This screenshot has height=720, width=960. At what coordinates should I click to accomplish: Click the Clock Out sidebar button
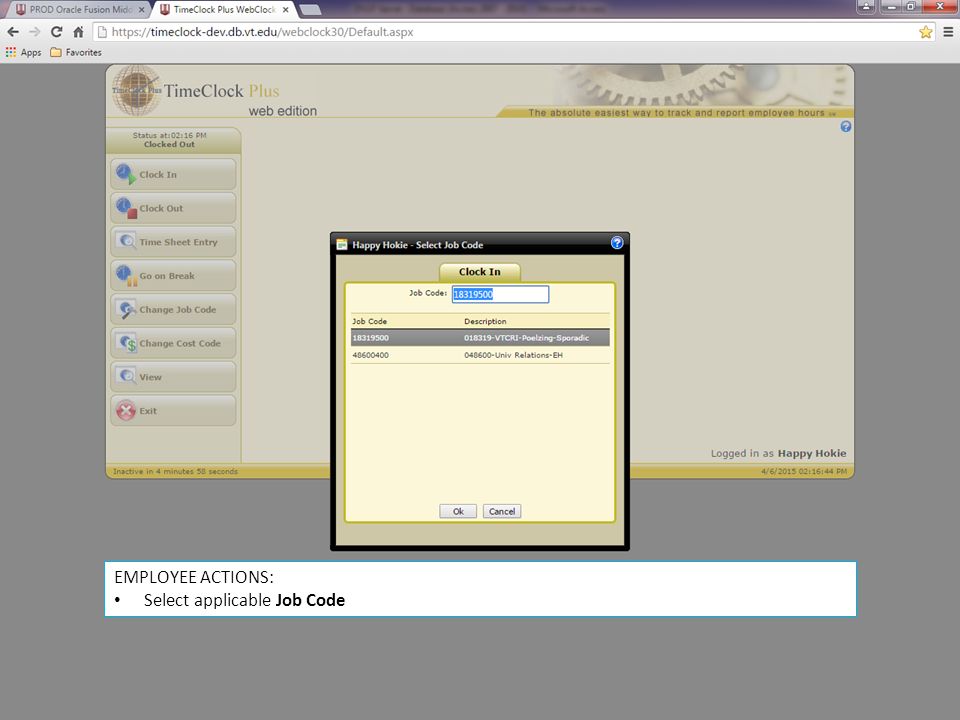(173, 208)
